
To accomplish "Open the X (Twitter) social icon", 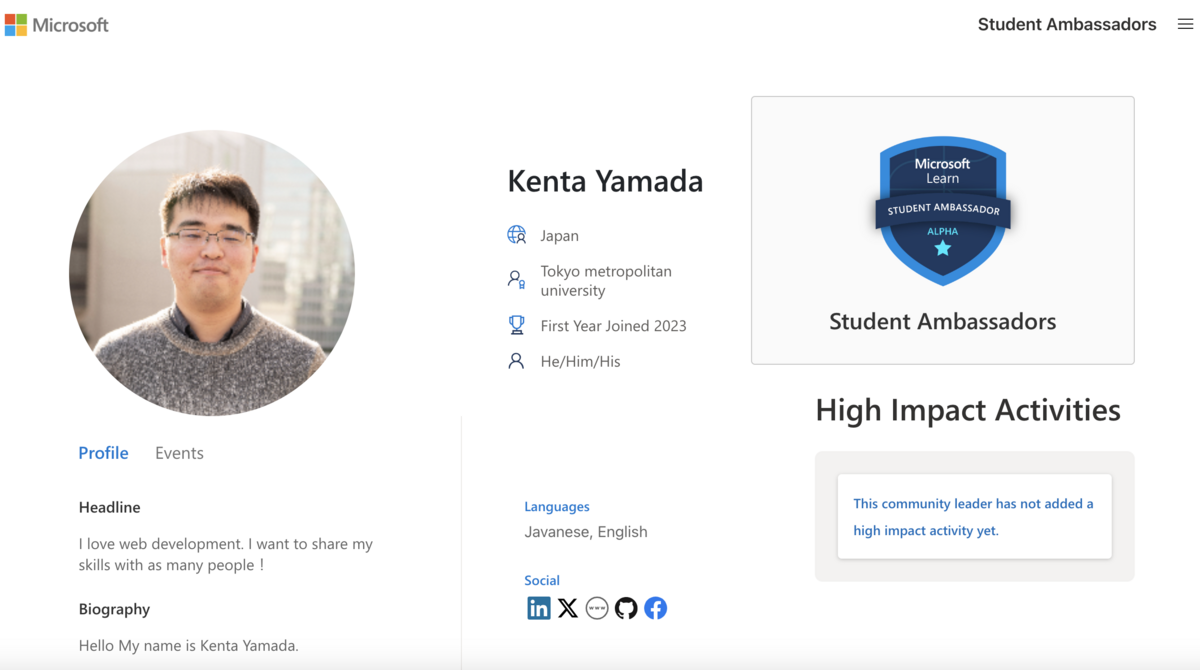I will click(x=568, y=608).
